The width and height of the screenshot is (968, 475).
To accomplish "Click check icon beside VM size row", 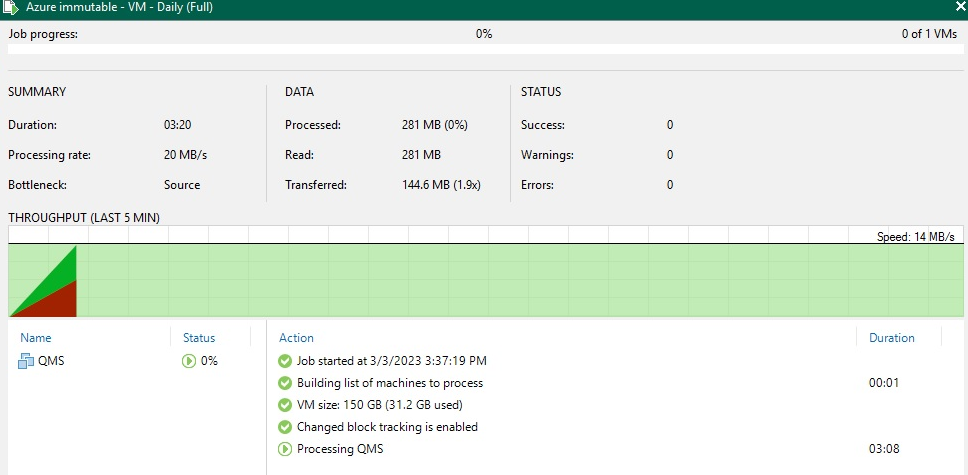I will coord(285,405).
